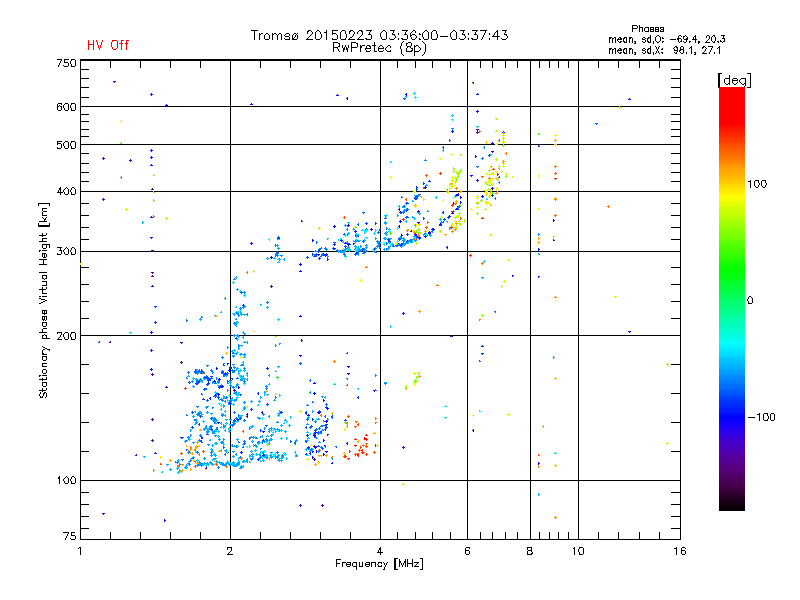Image resolution: width=800 pixels, height=600 pixels.
Task: Click the '4' frequency axis tick label
Action: pyautogui.click(x=380, y=551)
